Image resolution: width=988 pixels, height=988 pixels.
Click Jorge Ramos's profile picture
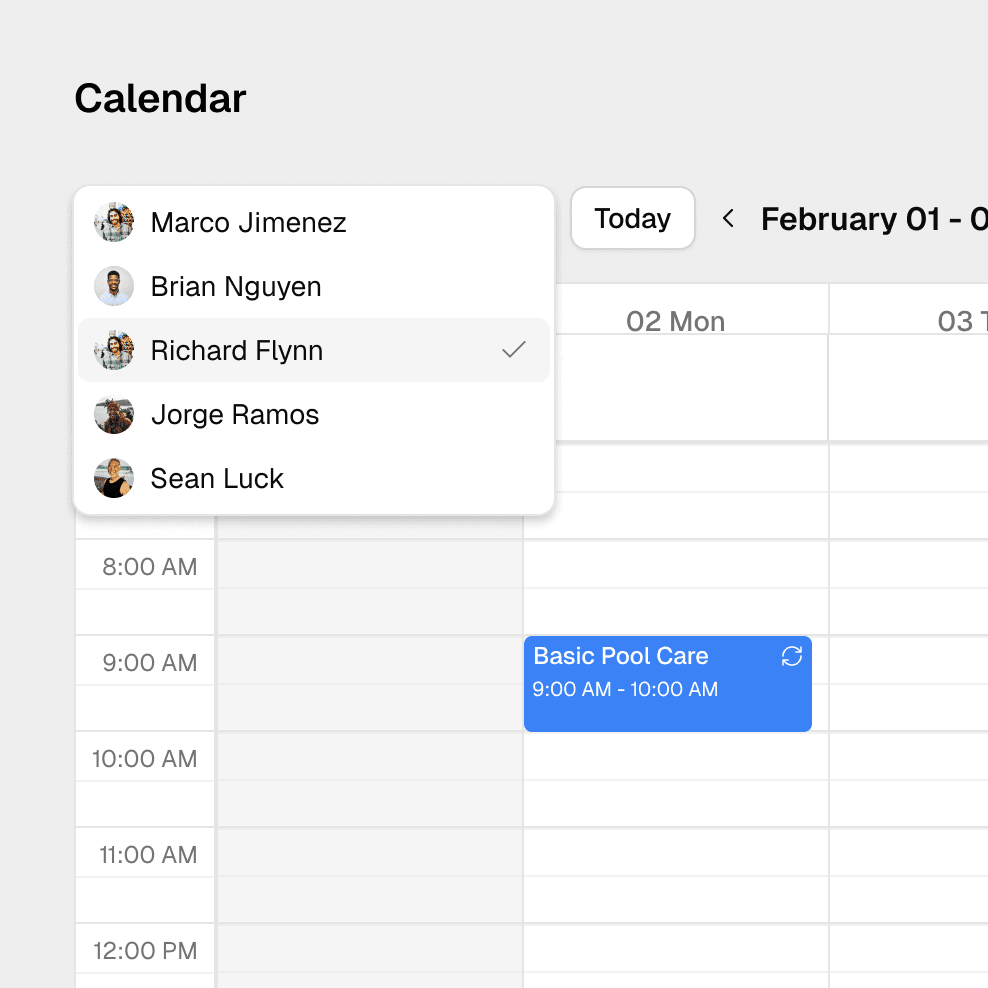click(113, 415)
